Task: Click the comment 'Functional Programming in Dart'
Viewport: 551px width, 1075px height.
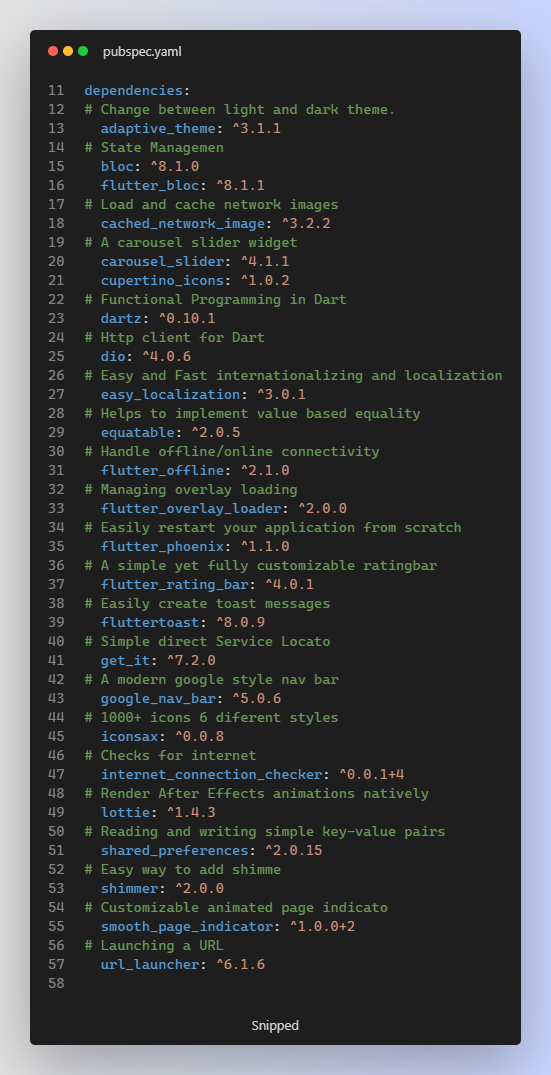Action: pyautogui.click(x=215, y=300)
